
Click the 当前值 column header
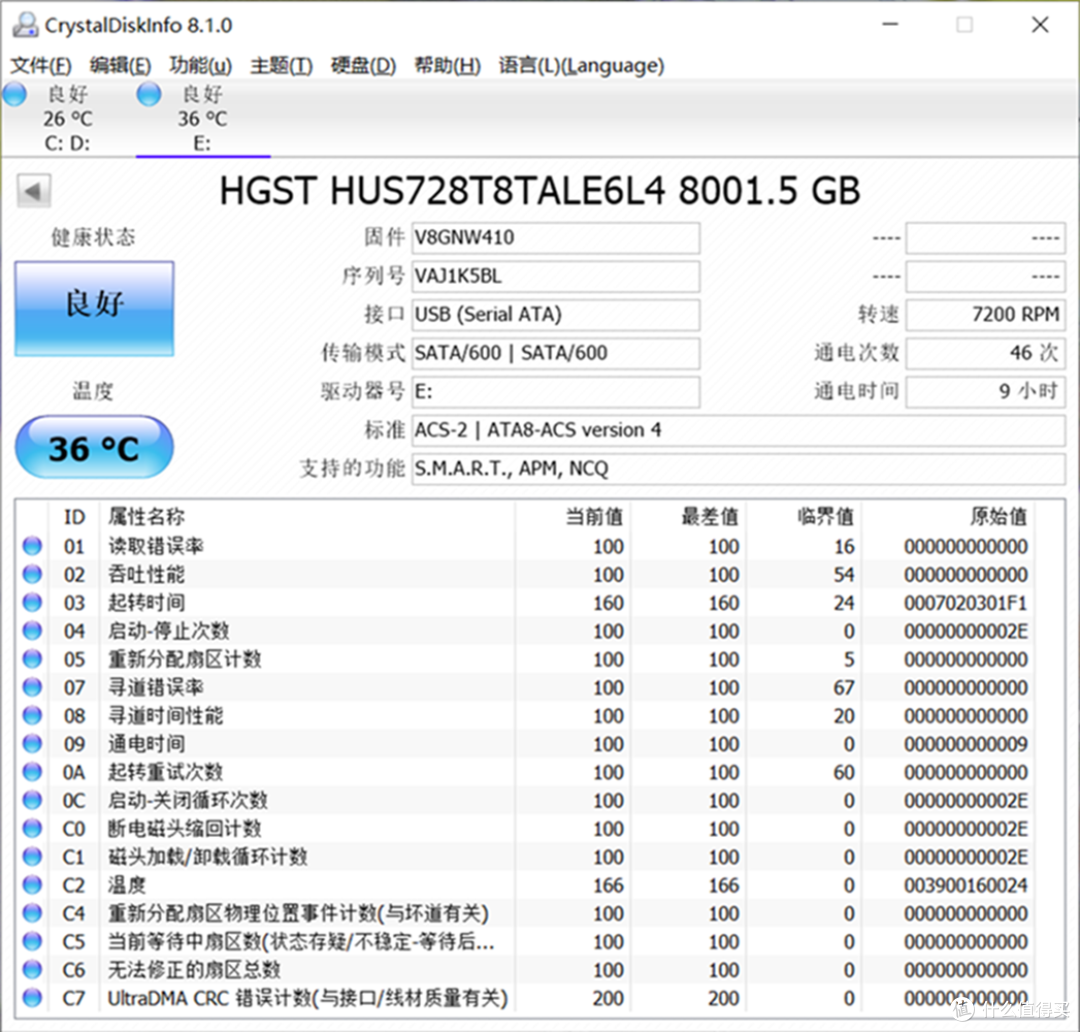(x=594, y=517)
